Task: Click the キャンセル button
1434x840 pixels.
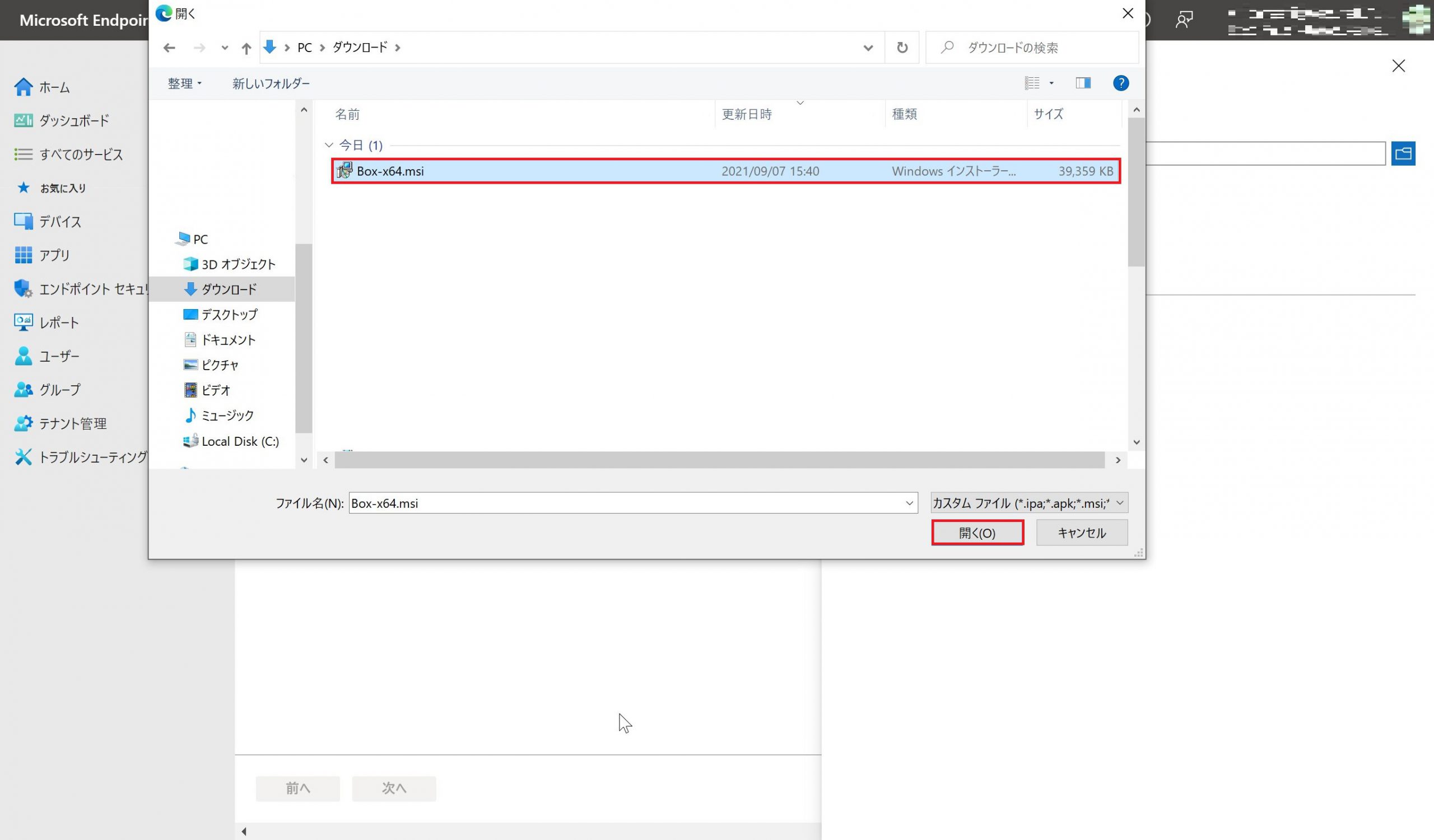Action: (1081, 533)
